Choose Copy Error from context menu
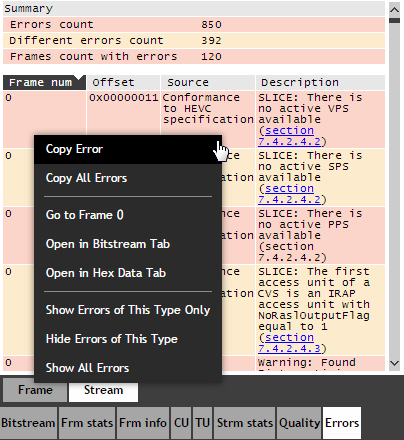 pyautogui.click(x=128, y=149)
